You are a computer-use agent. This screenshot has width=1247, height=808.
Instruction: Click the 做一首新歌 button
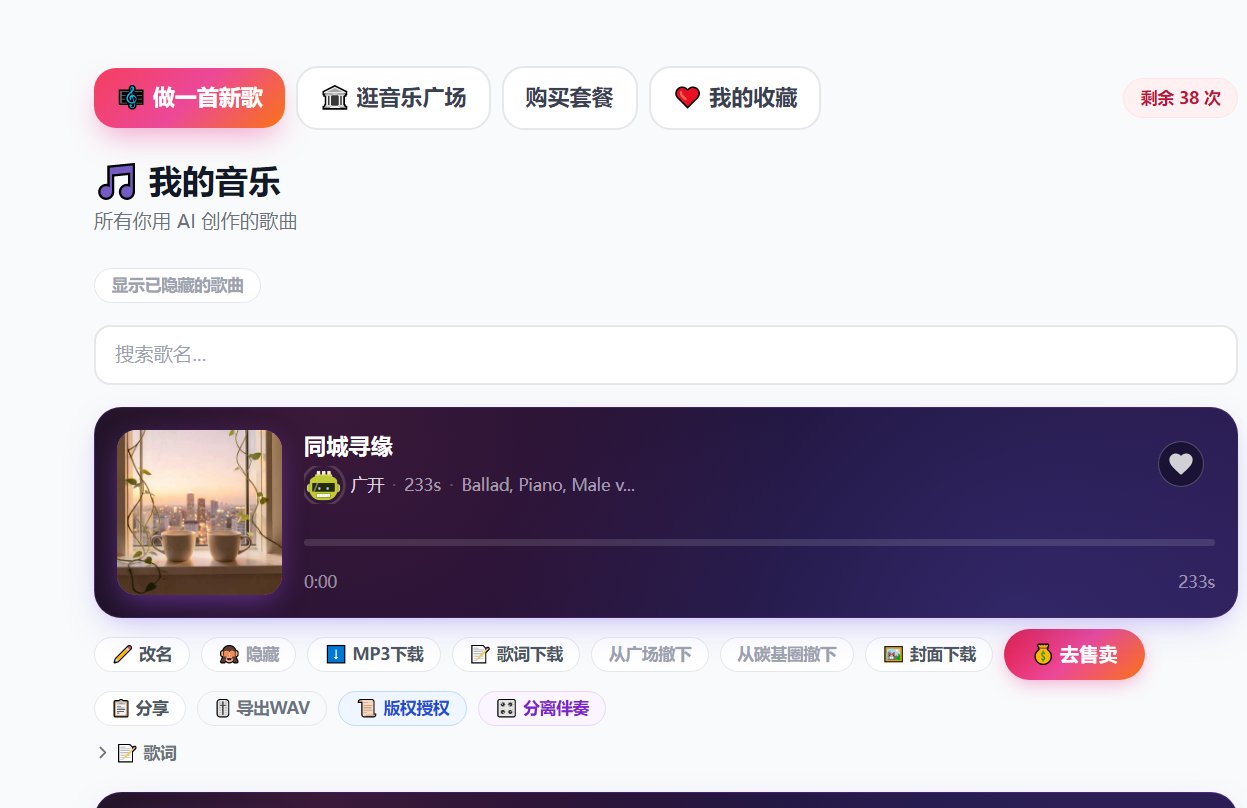coord(189,98)
